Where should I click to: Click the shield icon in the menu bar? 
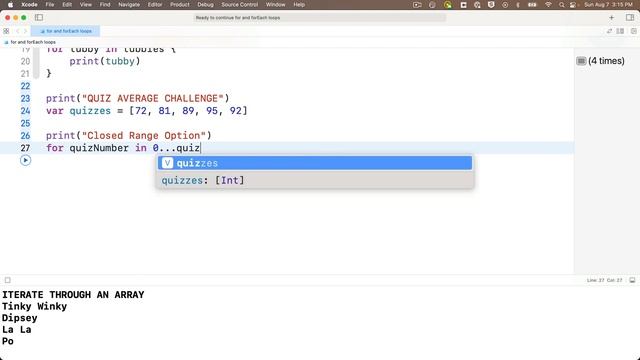pyautogui.click(x=491, y=5)
